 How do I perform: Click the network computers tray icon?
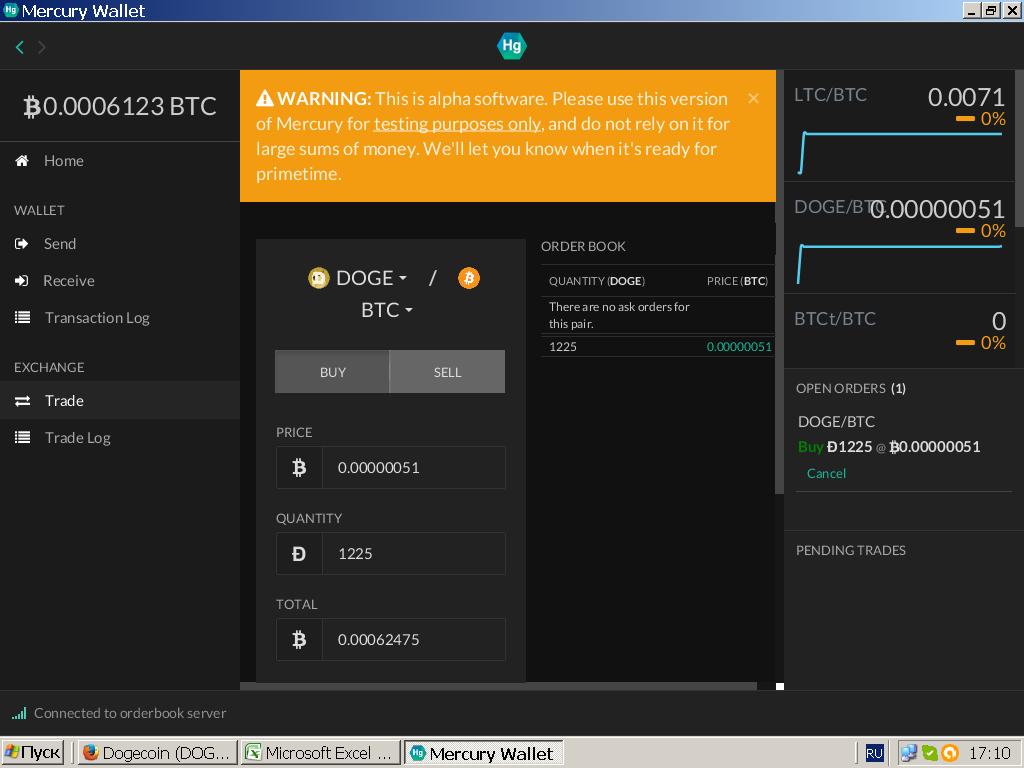click(908, 753)
